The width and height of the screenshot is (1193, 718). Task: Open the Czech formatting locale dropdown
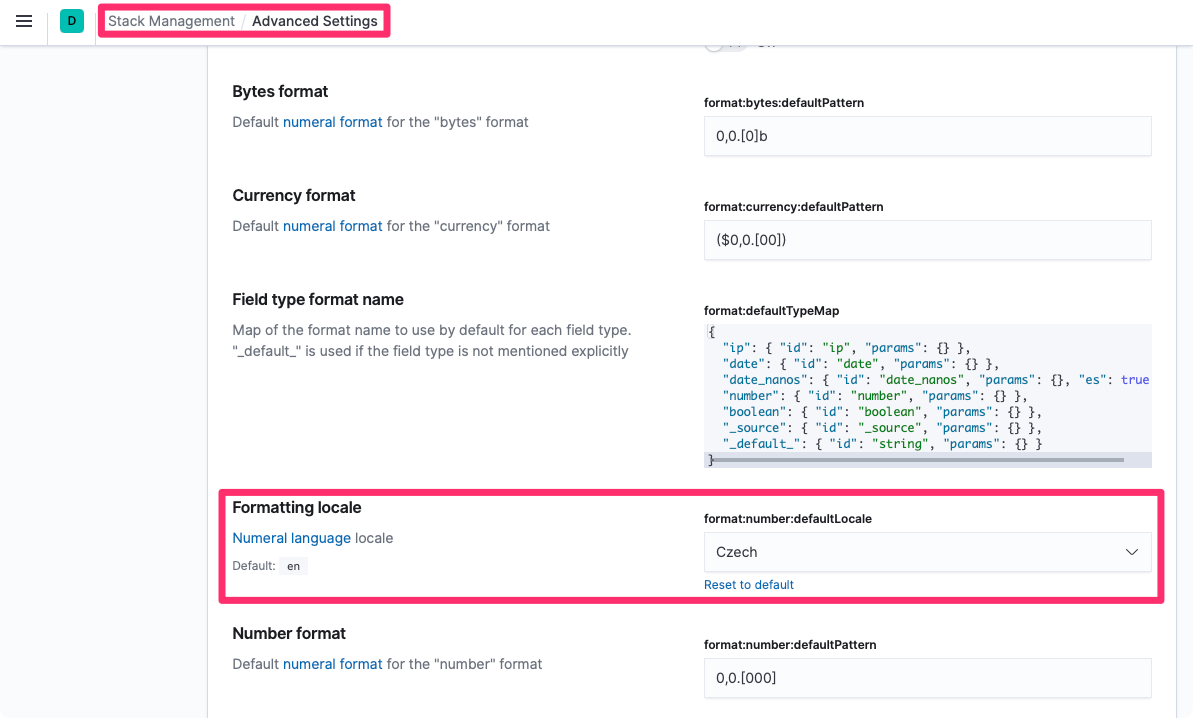pyautogui.click(x=926, y=552)
